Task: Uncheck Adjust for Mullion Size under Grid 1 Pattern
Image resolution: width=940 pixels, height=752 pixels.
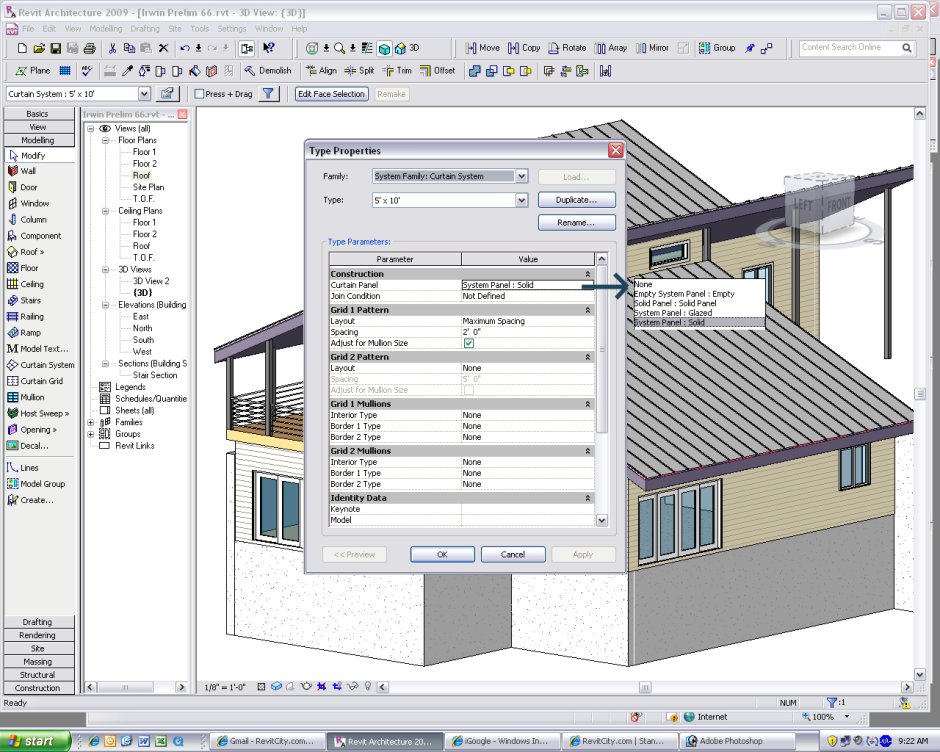Action: pos(469,343)
